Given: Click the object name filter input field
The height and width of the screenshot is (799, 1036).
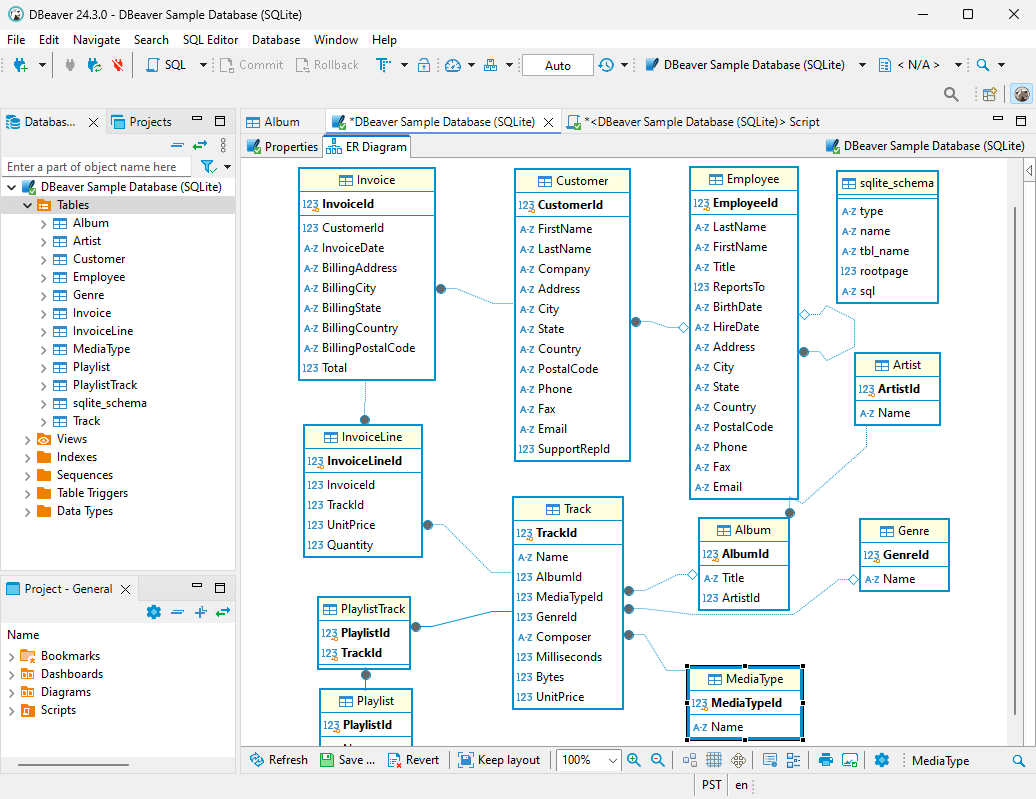Looking at the screenshot, I should tap(97, 167).
